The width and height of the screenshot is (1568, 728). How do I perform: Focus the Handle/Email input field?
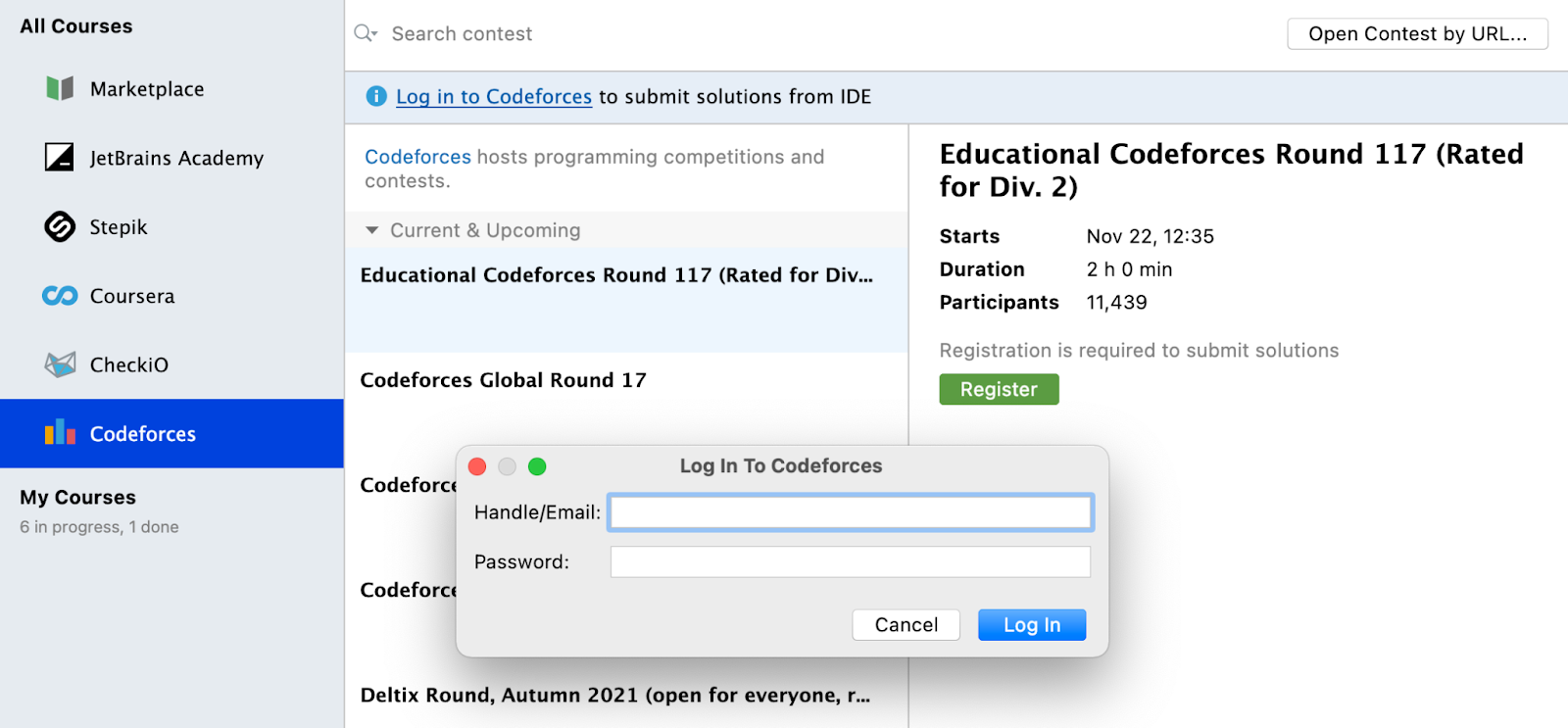click(850, 512)
